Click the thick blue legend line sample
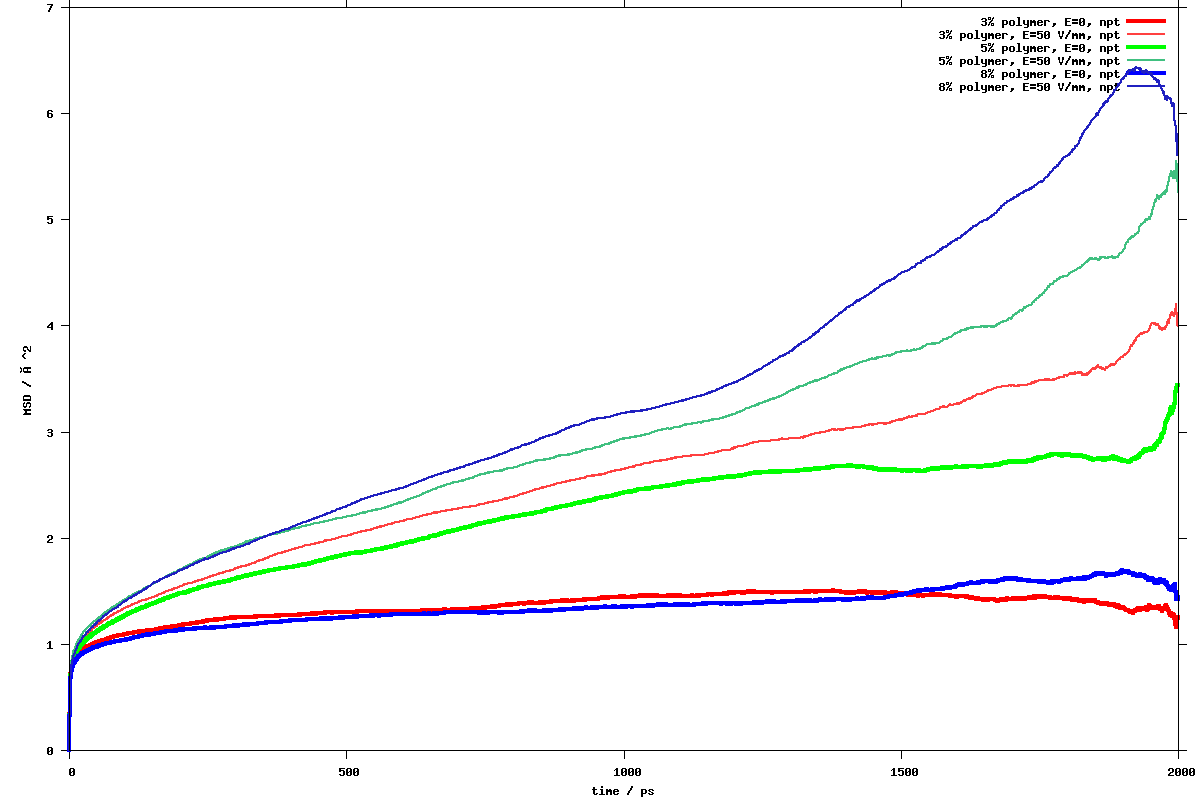1200x800 pixels. (1146, 74)
